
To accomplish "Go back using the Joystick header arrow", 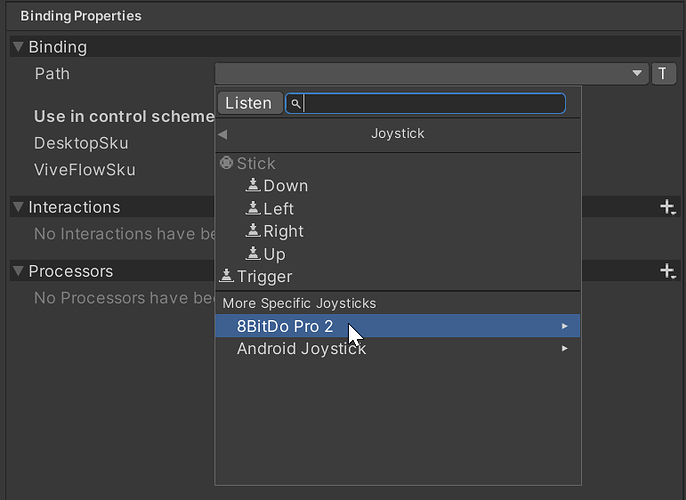I will 223,134.
